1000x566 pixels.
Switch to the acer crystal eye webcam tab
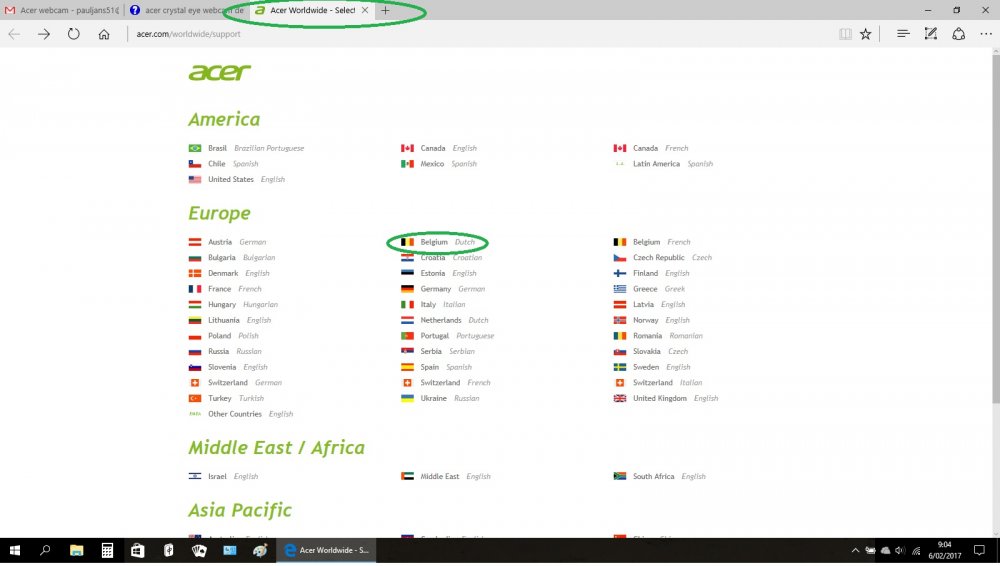(x=187, y=10)
